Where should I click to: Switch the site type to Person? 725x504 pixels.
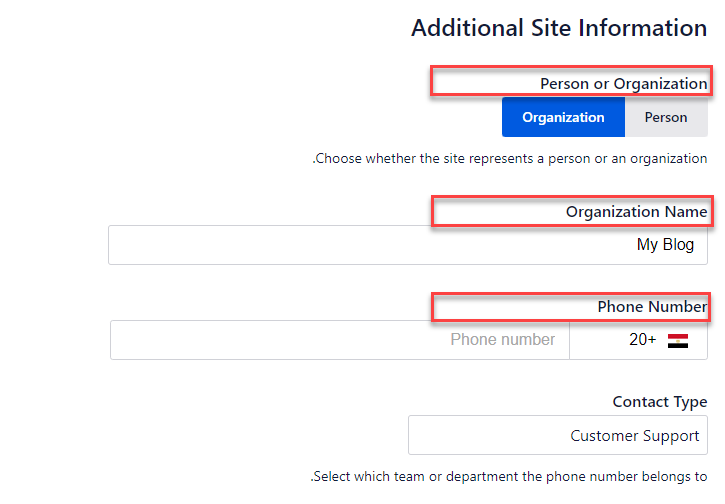[666, 117]
